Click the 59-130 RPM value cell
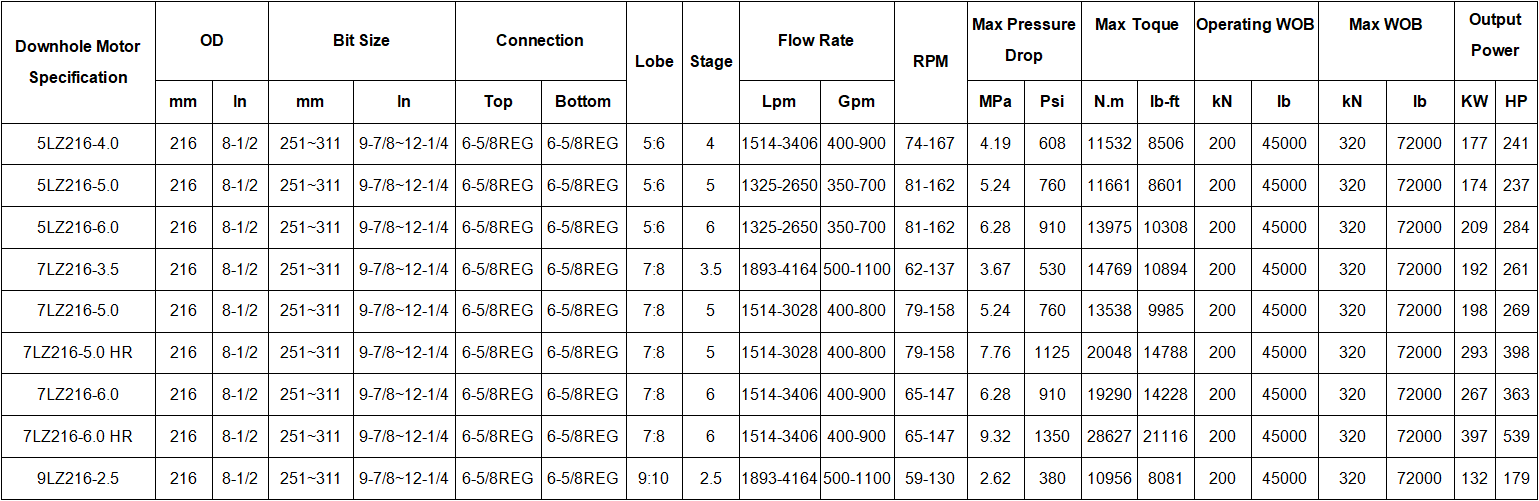The width and height of the screenshot is (1539, 501). [930, 478]
